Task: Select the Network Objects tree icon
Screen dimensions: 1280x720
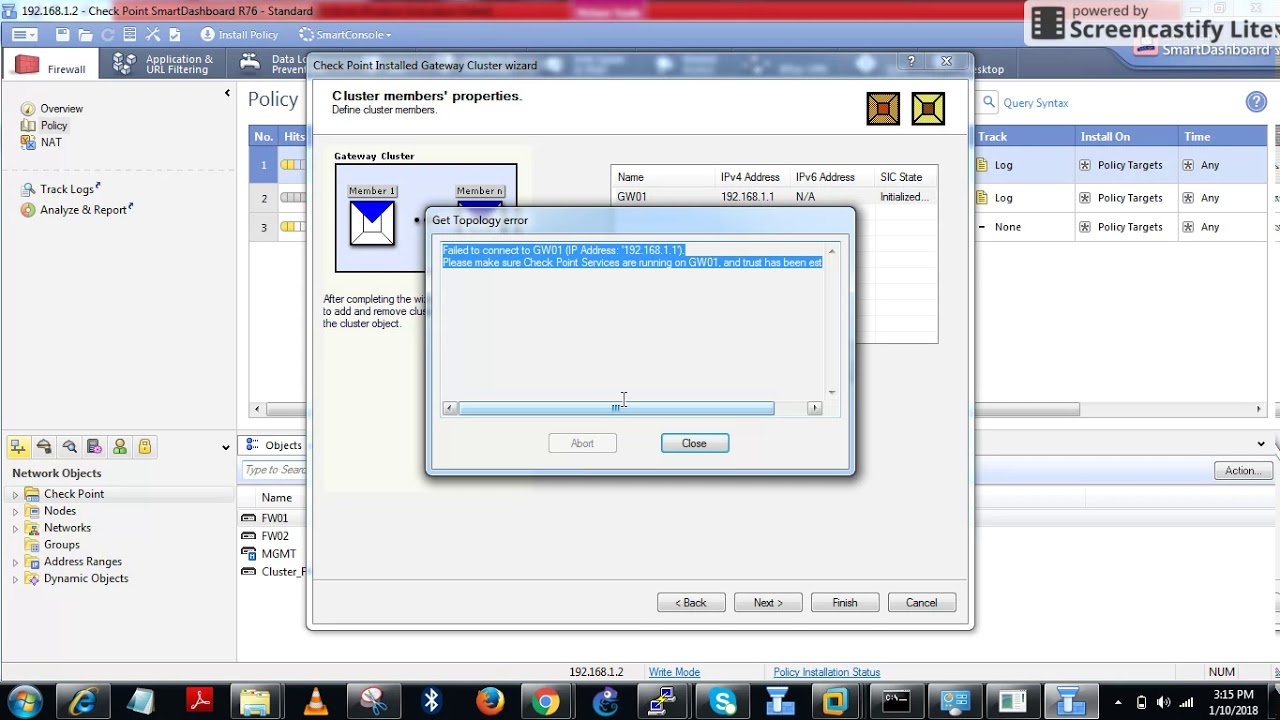Action: pos(18,447)
